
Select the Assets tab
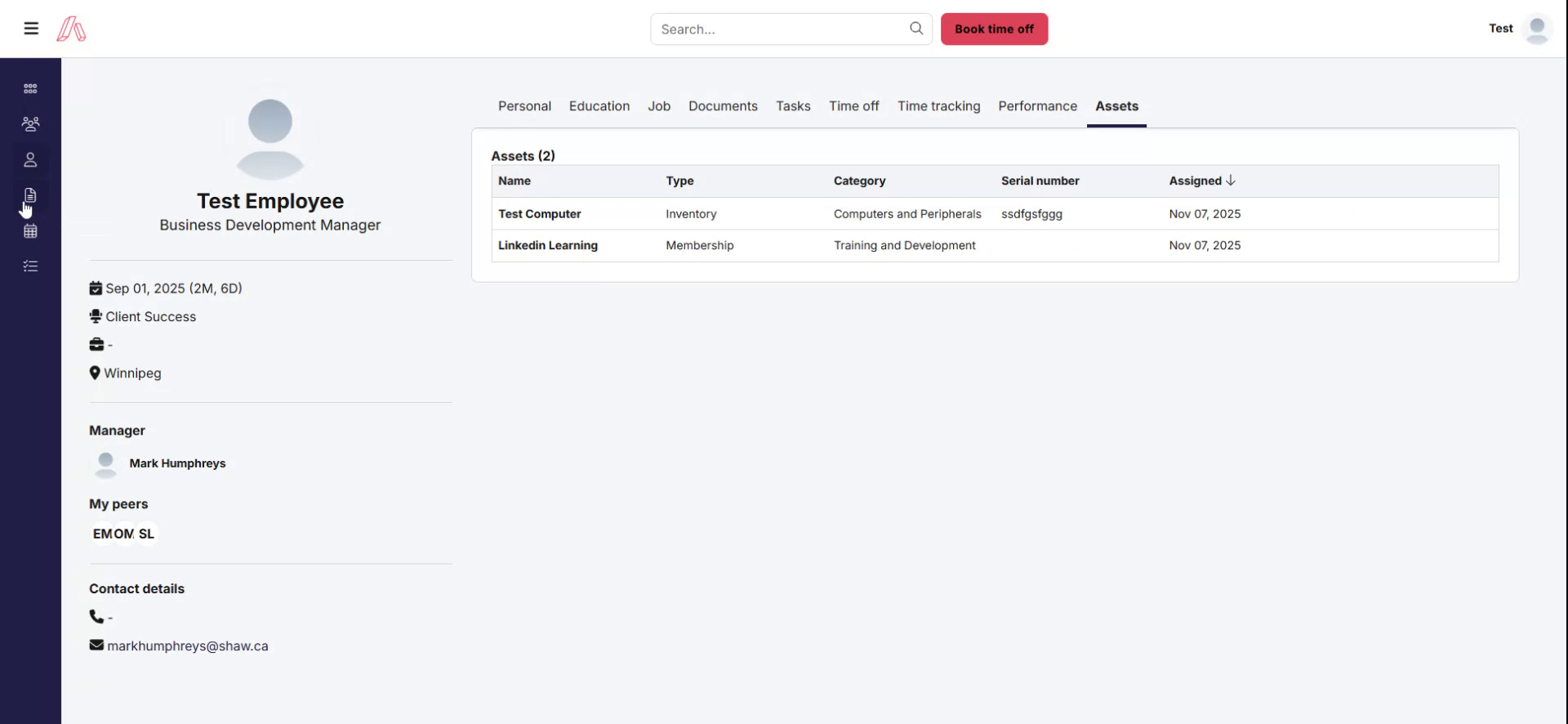[x=1116, y=106]
